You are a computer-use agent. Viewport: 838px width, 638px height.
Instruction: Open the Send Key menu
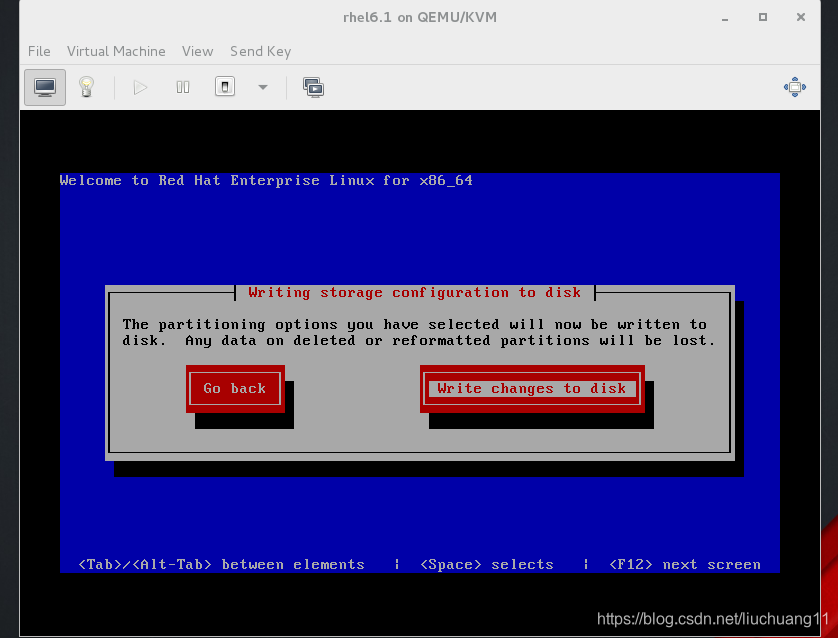pyautogui.click(x=260, y=51)
